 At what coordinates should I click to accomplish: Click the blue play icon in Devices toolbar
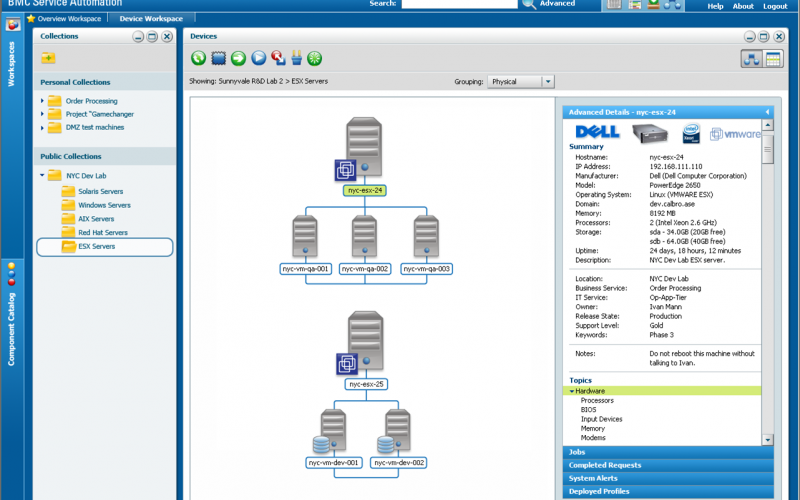259,58
